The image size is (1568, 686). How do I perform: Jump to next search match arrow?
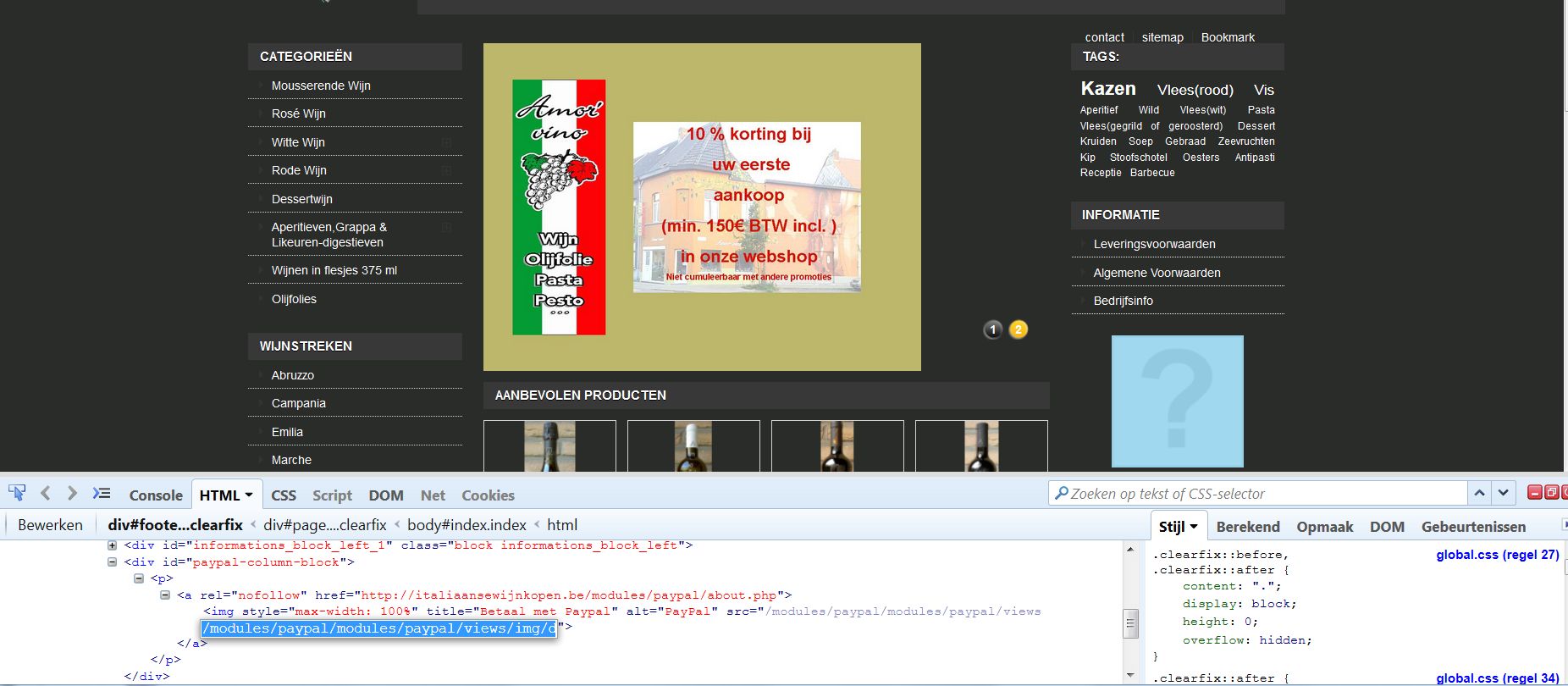[x=1503, y=493]
